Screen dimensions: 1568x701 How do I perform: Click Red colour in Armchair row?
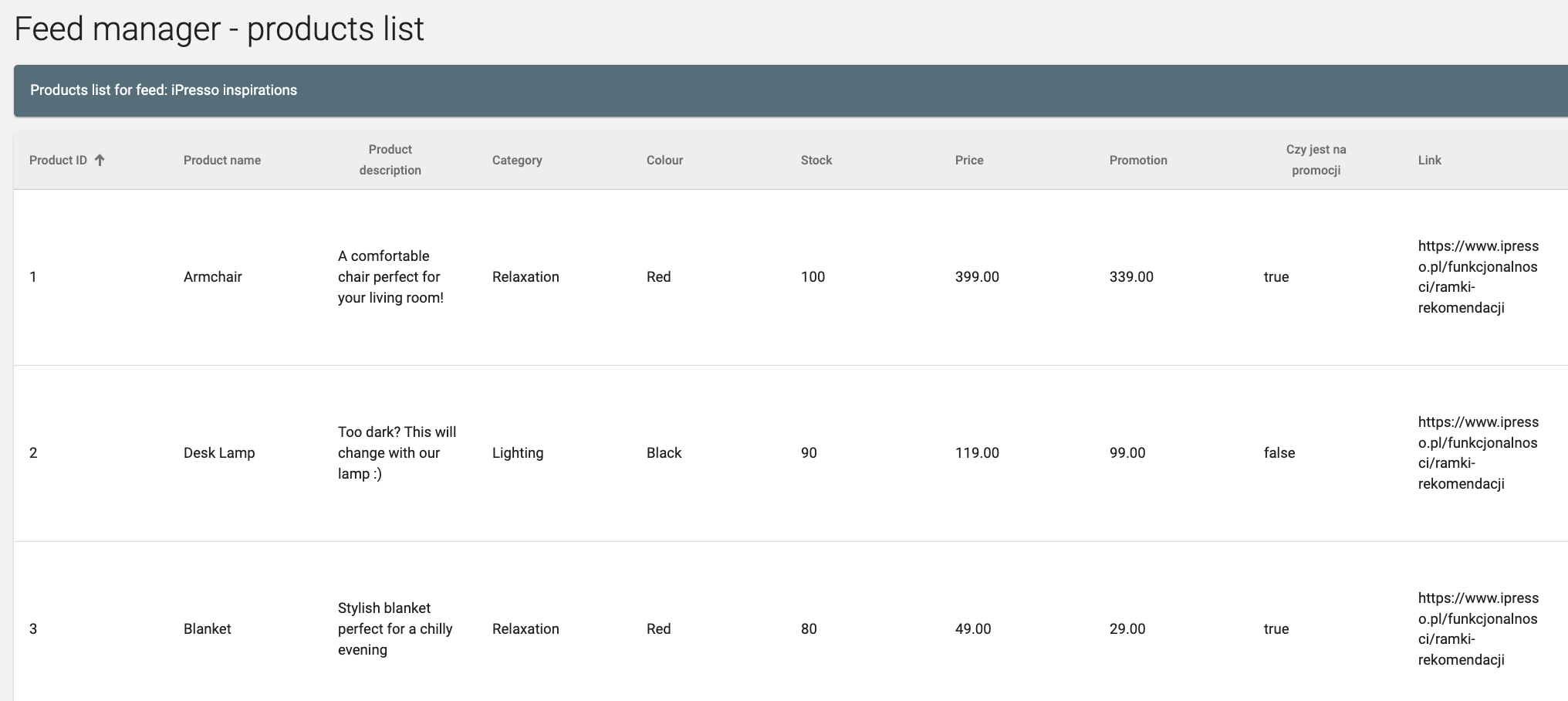point(658,276)
